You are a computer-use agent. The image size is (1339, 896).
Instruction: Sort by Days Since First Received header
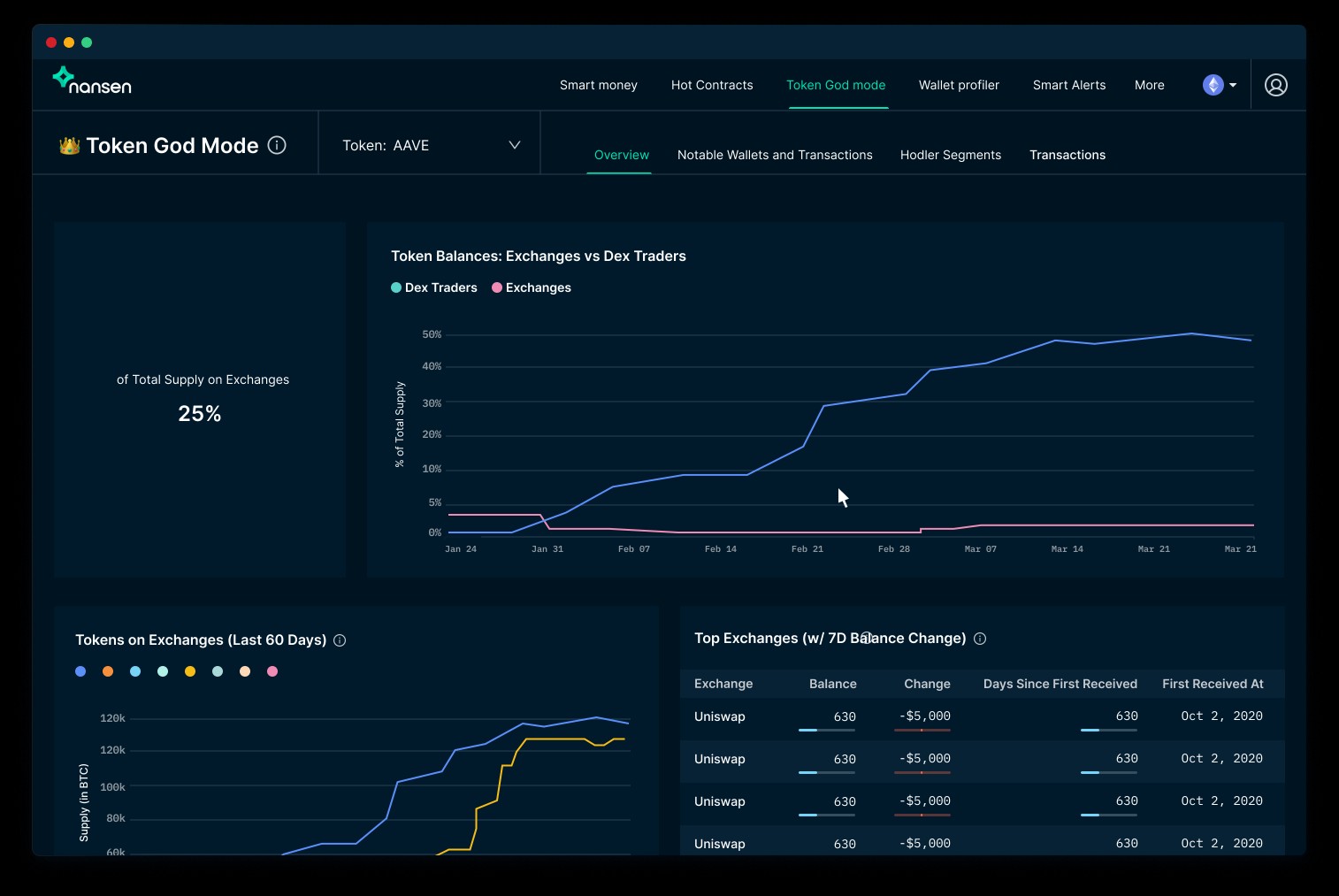pos(1060,684)
